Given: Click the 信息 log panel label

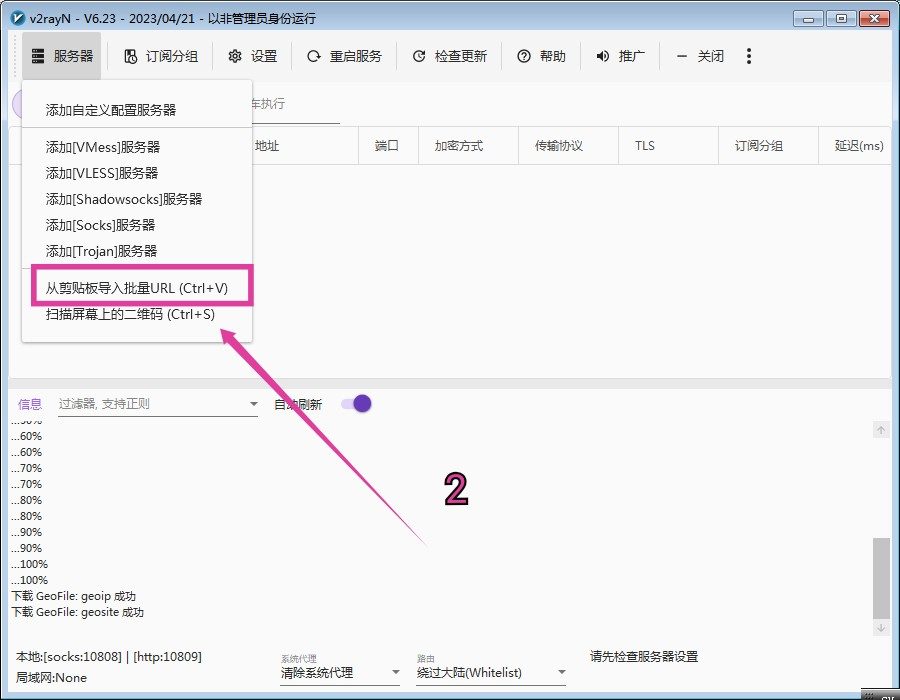Looking at the screenshot, I should click(30, 405).
